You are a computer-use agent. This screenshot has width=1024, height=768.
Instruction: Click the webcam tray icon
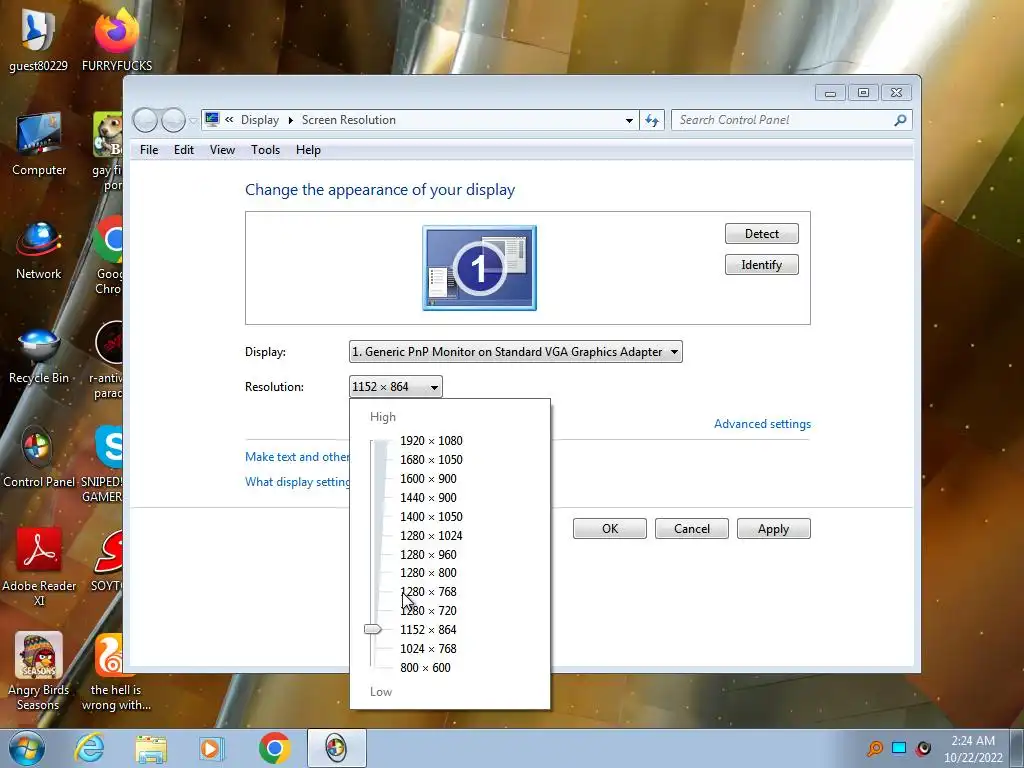pyautogui.click(x=923, y=748)
